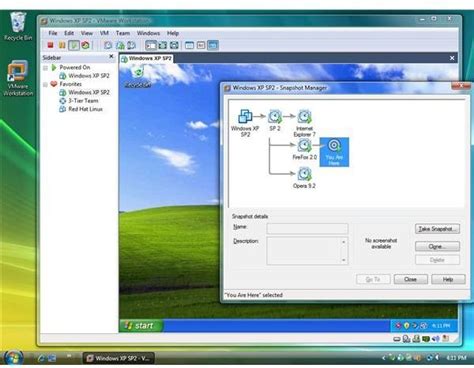This screenshot has width=474, height=368.
Task: Select the FireFox 2.0 snapshot
Action: tap(304, 149)
